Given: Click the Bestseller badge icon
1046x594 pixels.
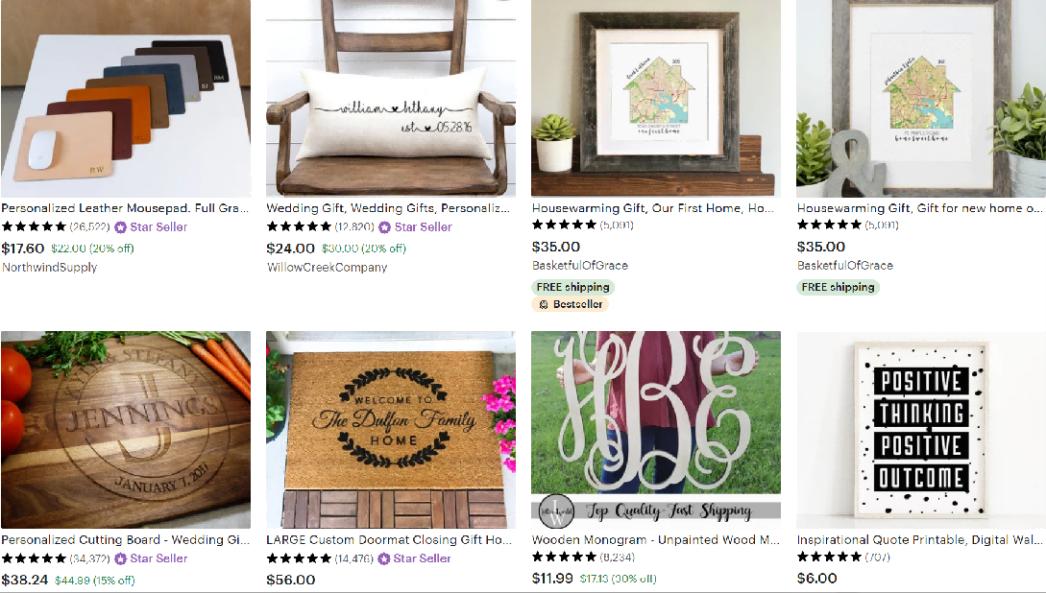Looking at the screenshot, I should point(544,304).
